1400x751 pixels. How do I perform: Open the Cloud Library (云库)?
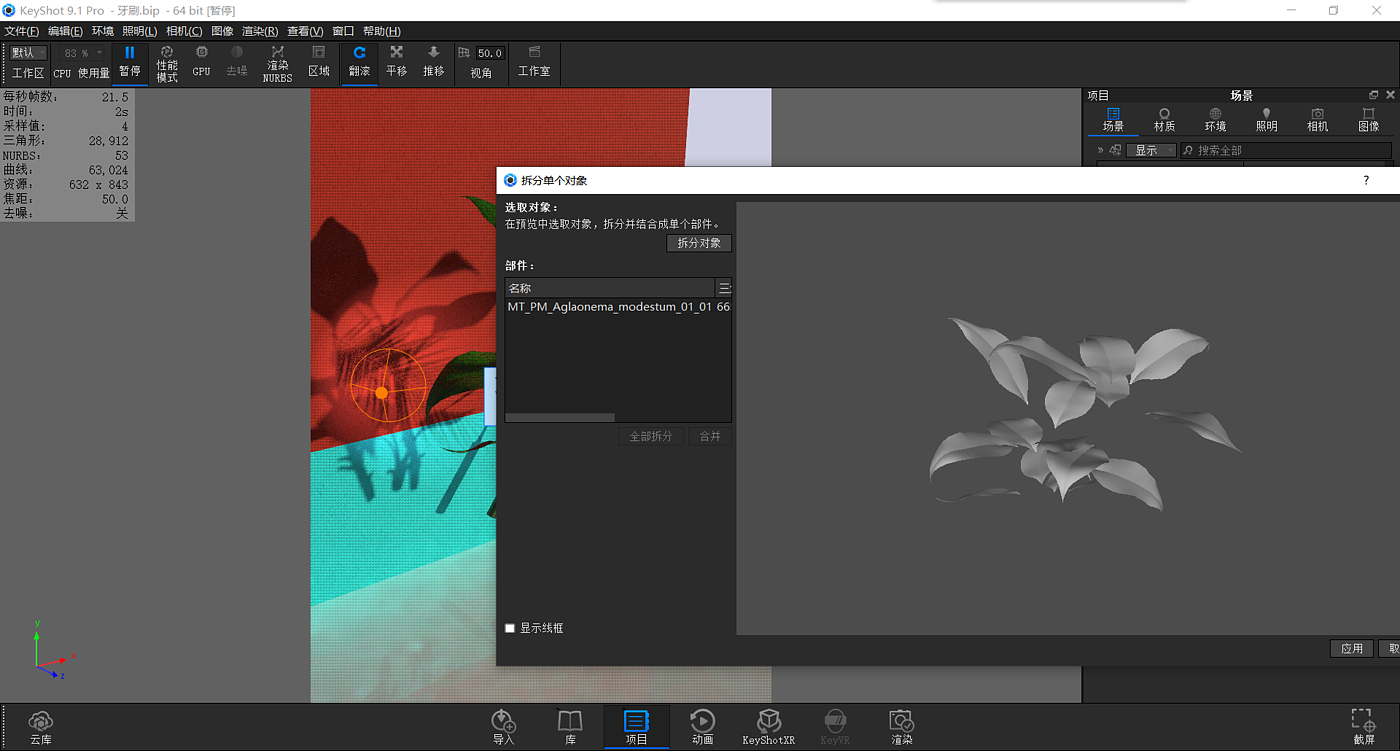[40, 727]
